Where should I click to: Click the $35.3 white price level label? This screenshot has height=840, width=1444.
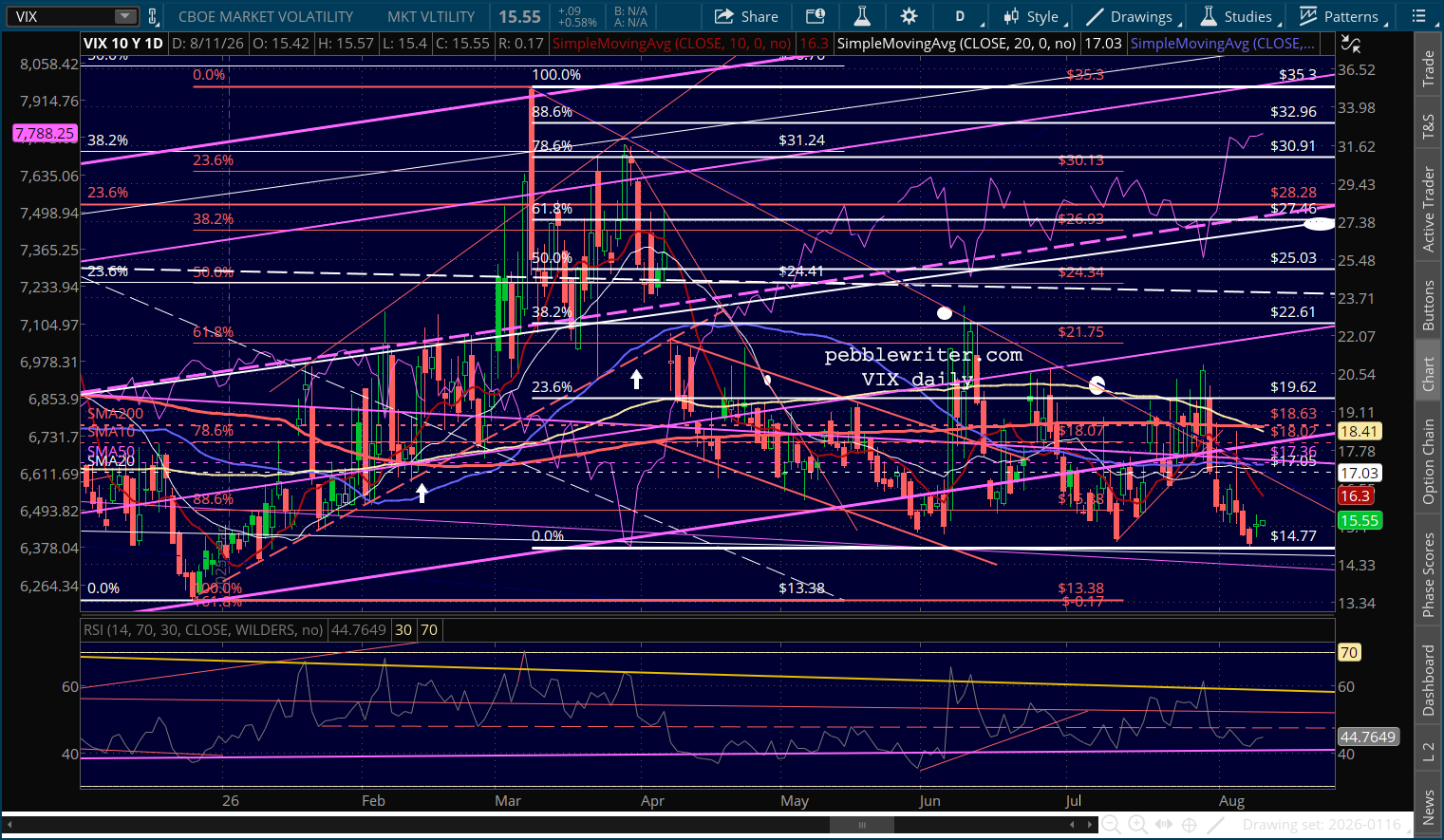pos(1298,75)
